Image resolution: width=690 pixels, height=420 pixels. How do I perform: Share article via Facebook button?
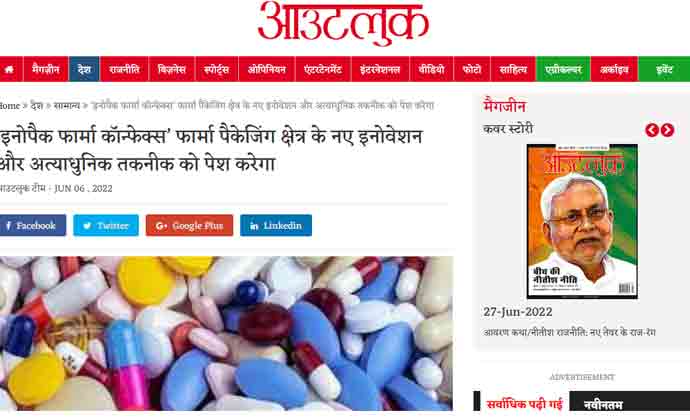point(32,225)
